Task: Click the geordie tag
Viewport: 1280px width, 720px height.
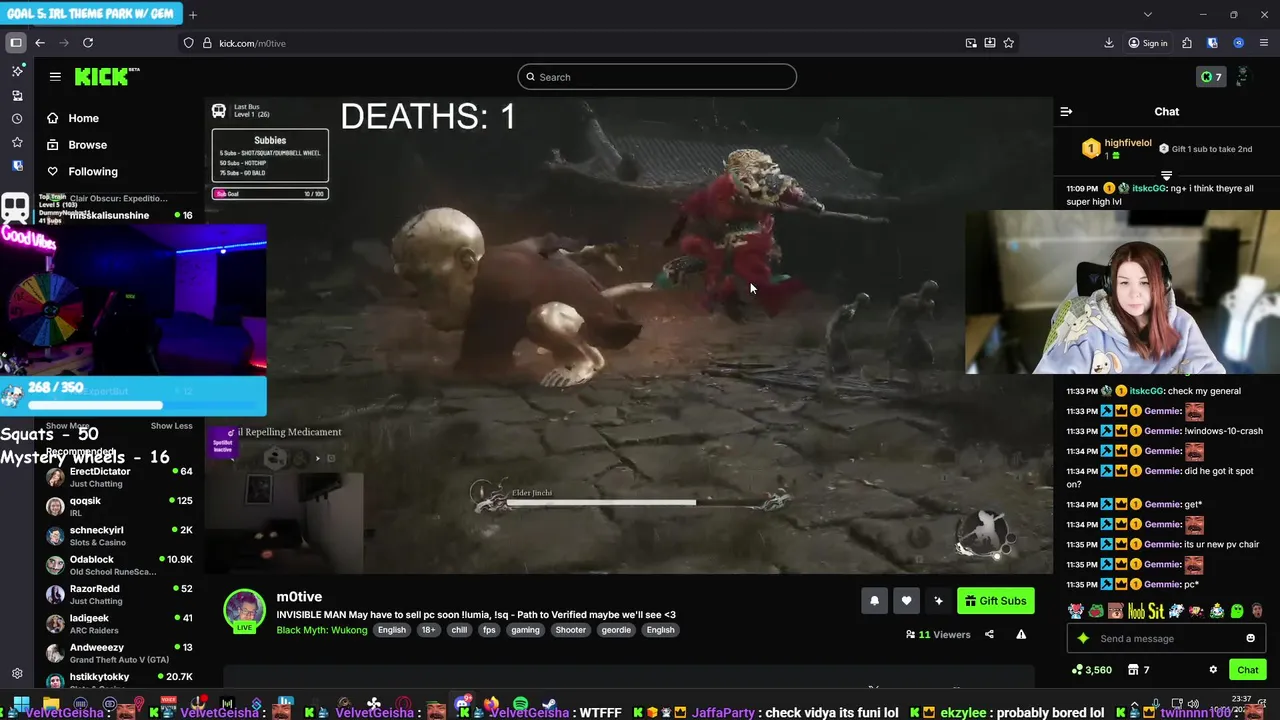Action: tap(616, 630)
